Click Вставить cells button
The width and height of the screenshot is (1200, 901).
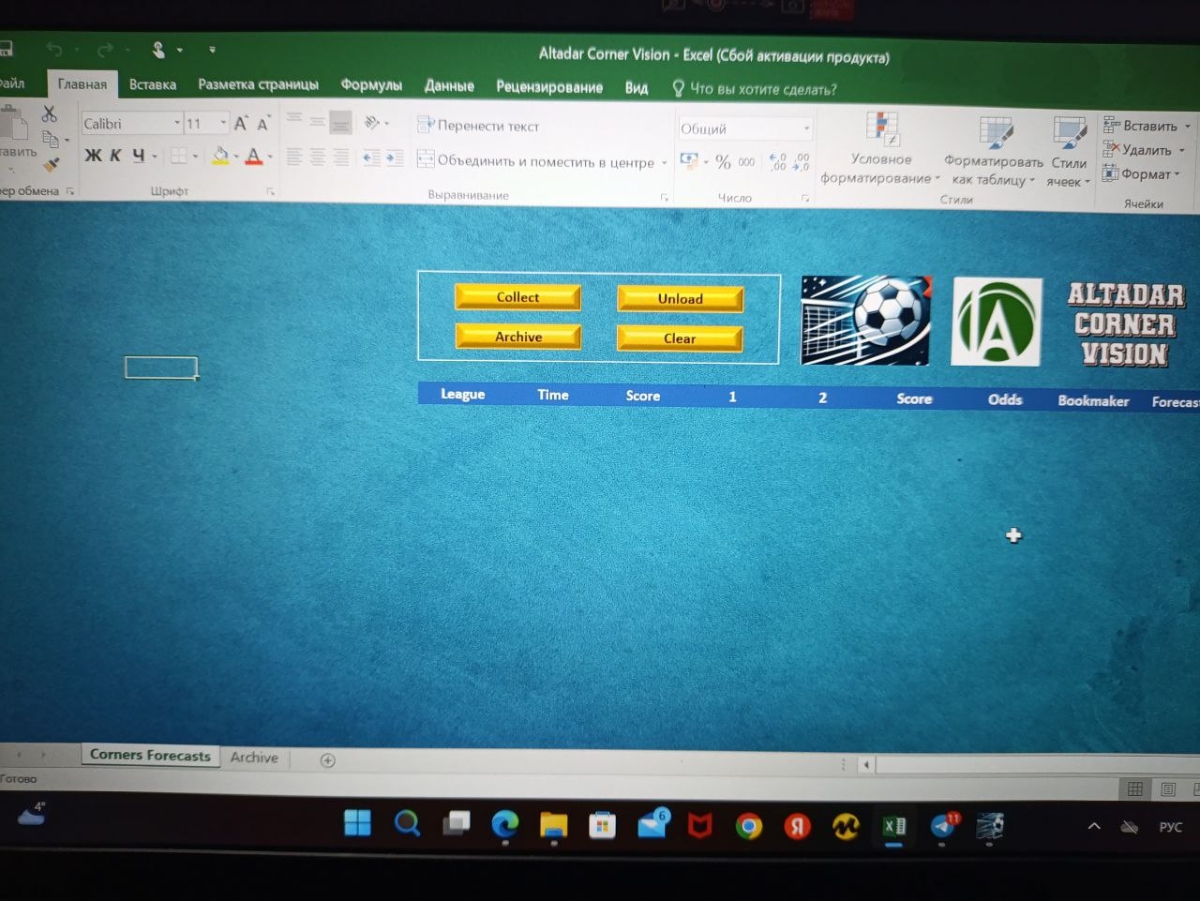point(1146,126)
